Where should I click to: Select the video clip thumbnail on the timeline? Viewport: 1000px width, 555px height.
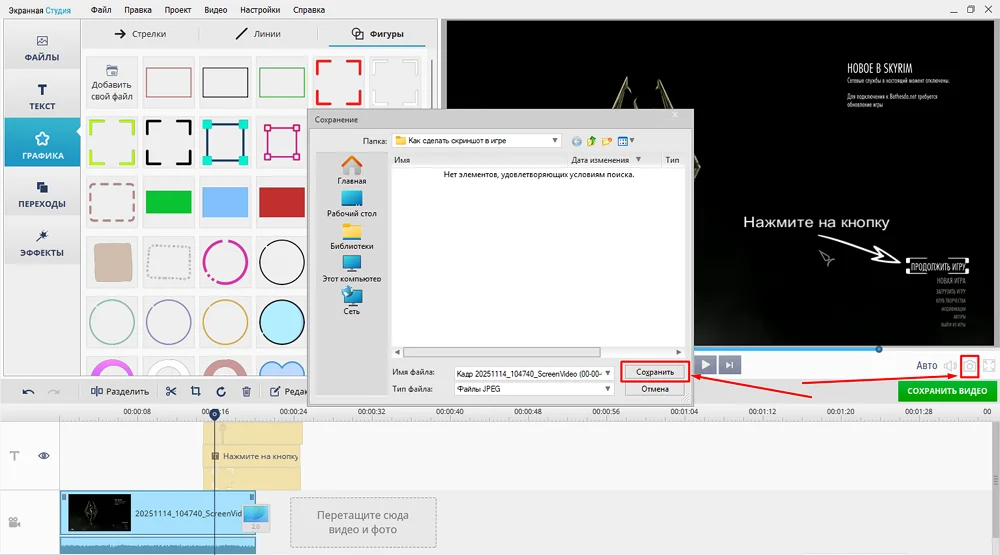100,513
